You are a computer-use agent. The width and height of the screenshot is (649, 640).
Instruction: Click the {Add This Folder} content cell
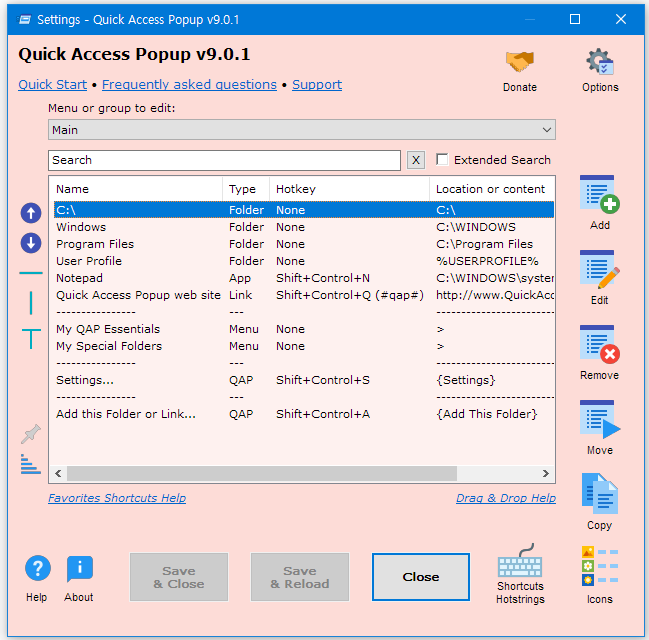click(487, 414)
